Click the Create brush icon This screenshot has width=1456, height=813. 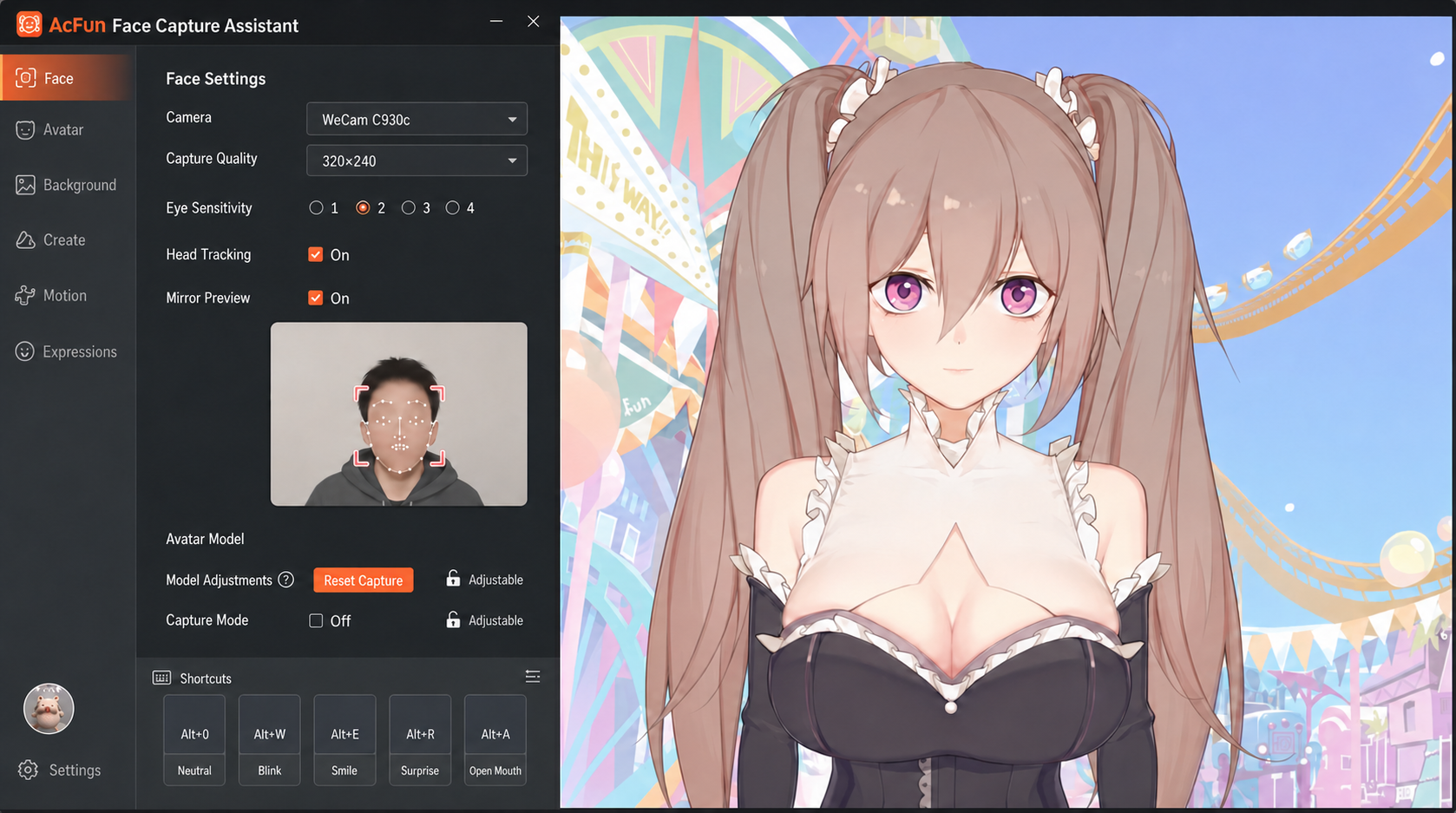point(25,240)
